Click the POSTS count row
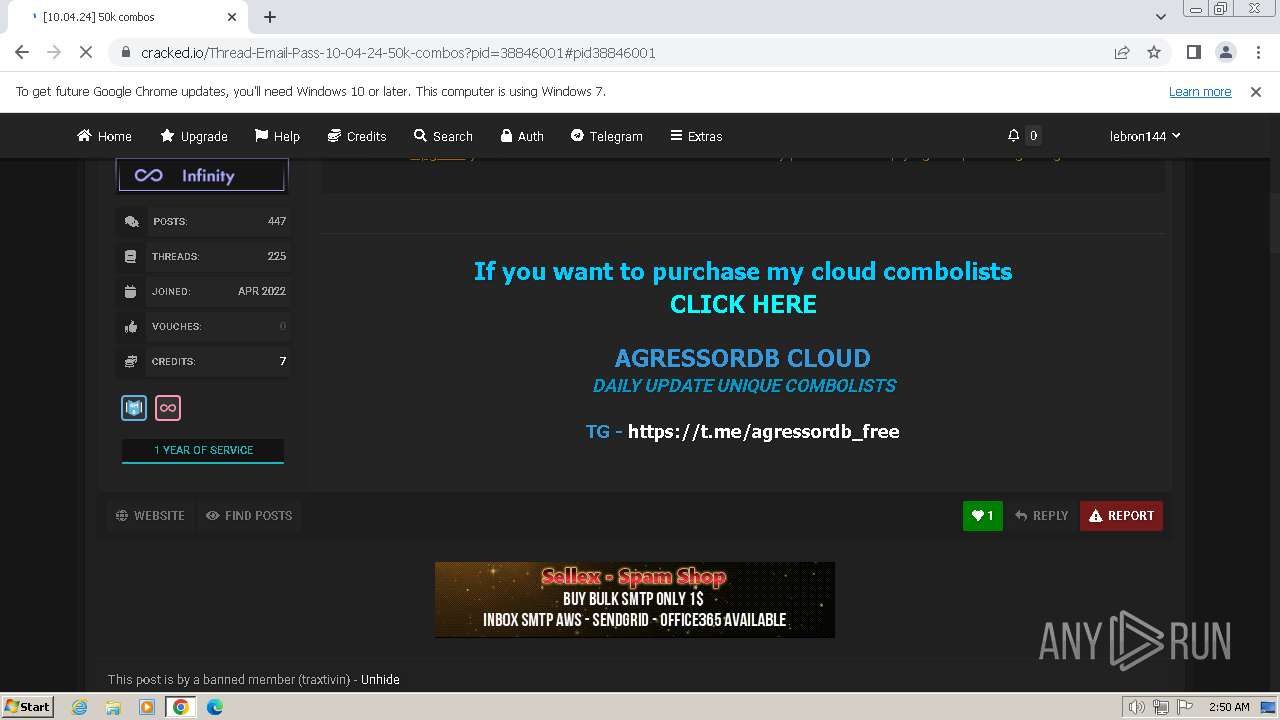This screenshot has height=720, width=1280. (x=203, y=221)
